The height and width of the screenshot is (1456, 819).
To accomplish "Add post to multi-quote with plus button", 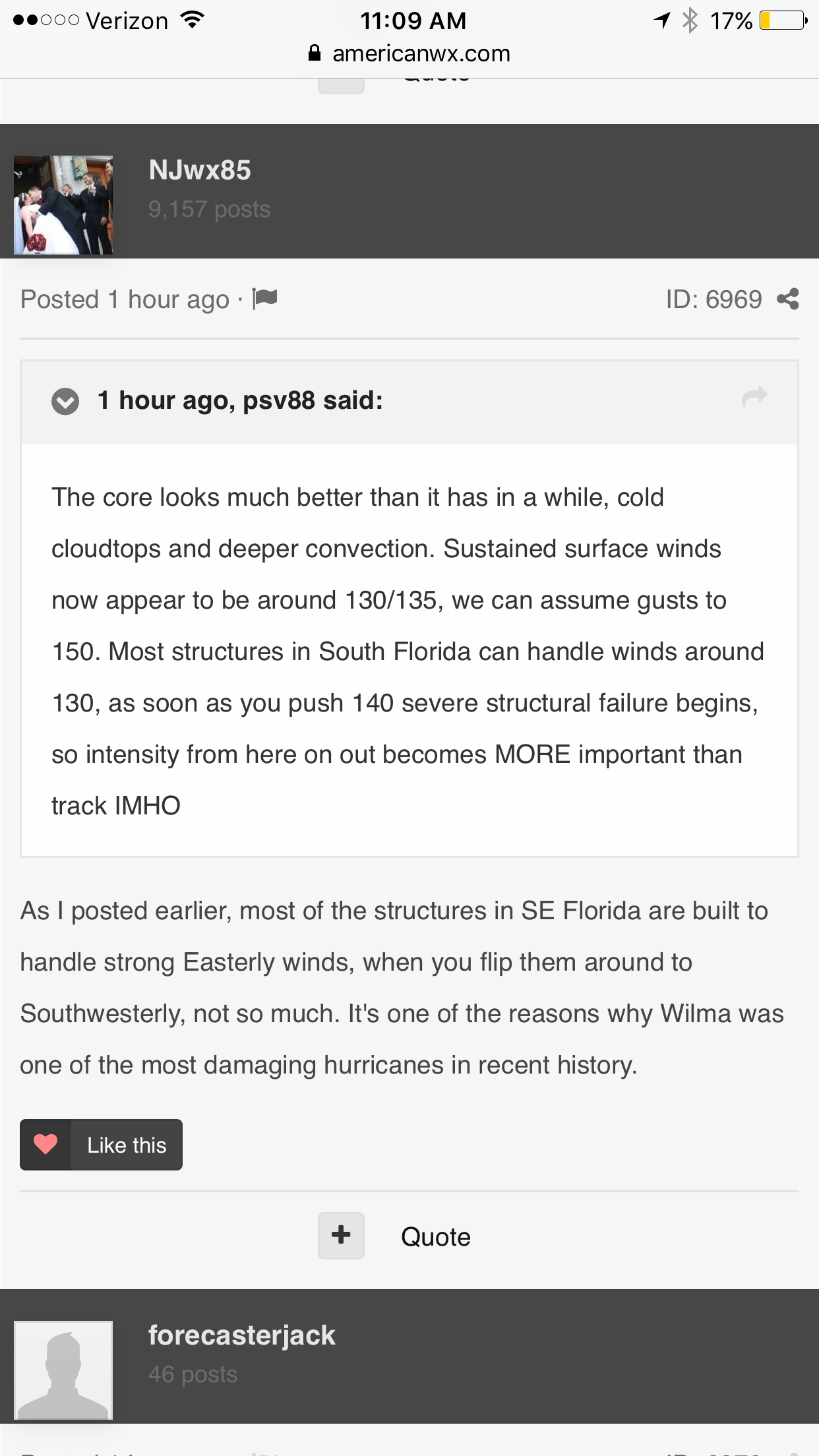I will (341, 1236).
